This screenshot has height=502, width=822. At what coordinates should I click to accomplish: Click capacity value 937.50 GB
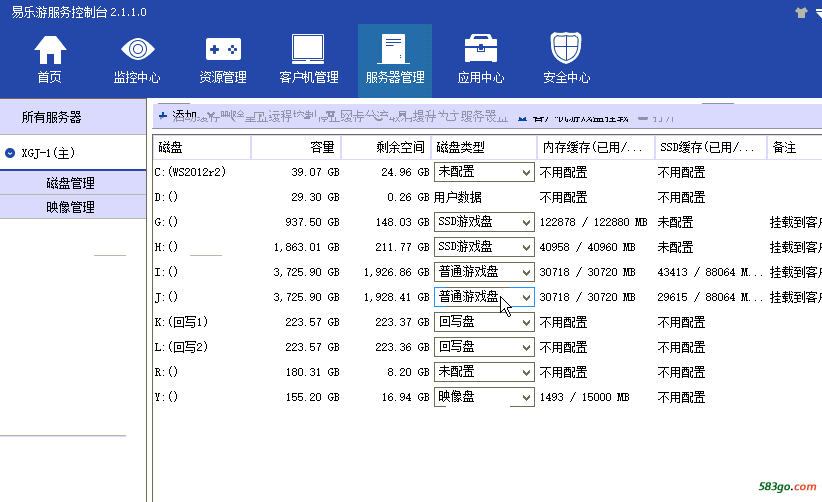click(312, 222)
